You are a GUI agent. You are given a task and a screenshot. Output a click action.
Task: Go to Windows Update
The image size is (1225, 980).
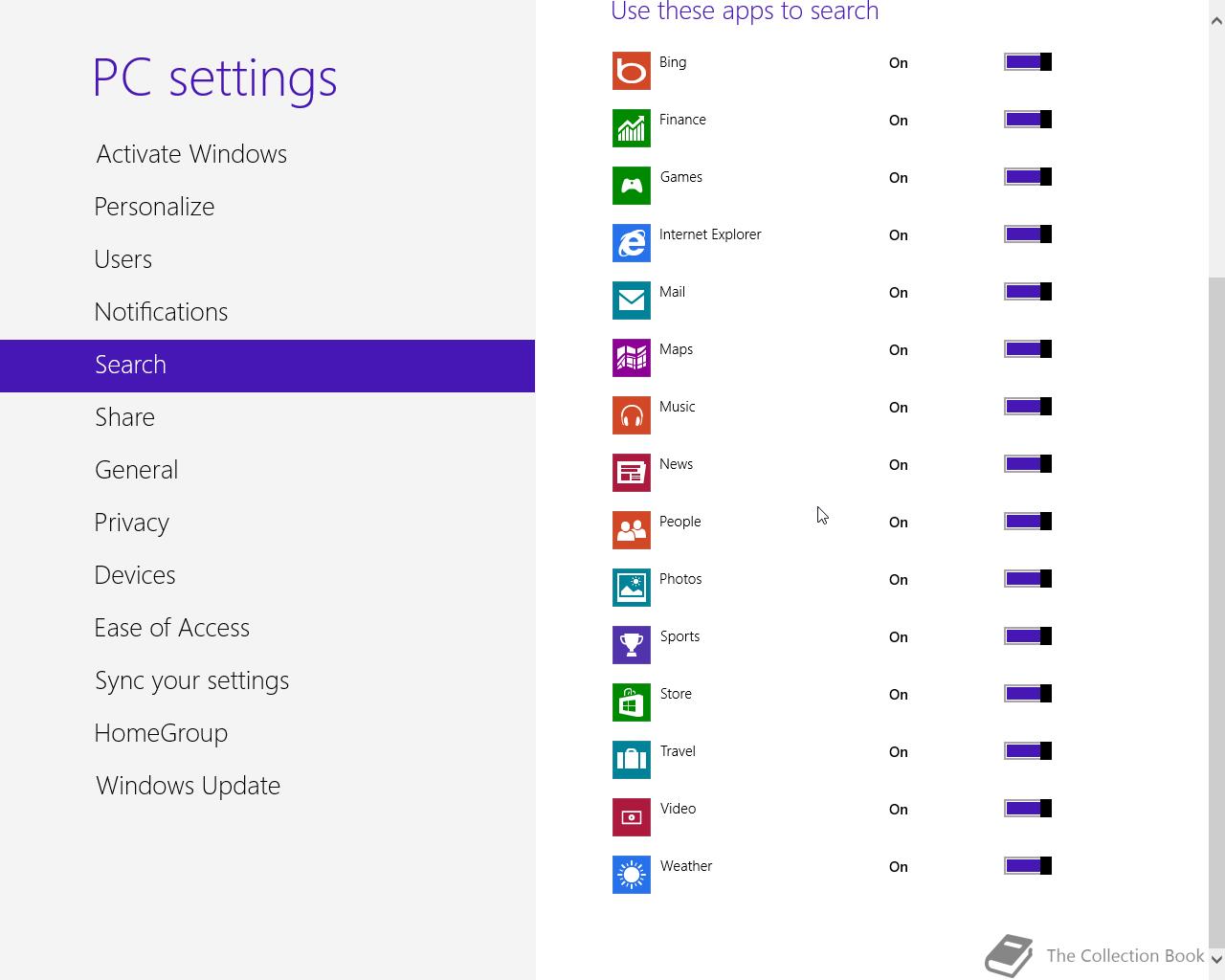point(267,786)
